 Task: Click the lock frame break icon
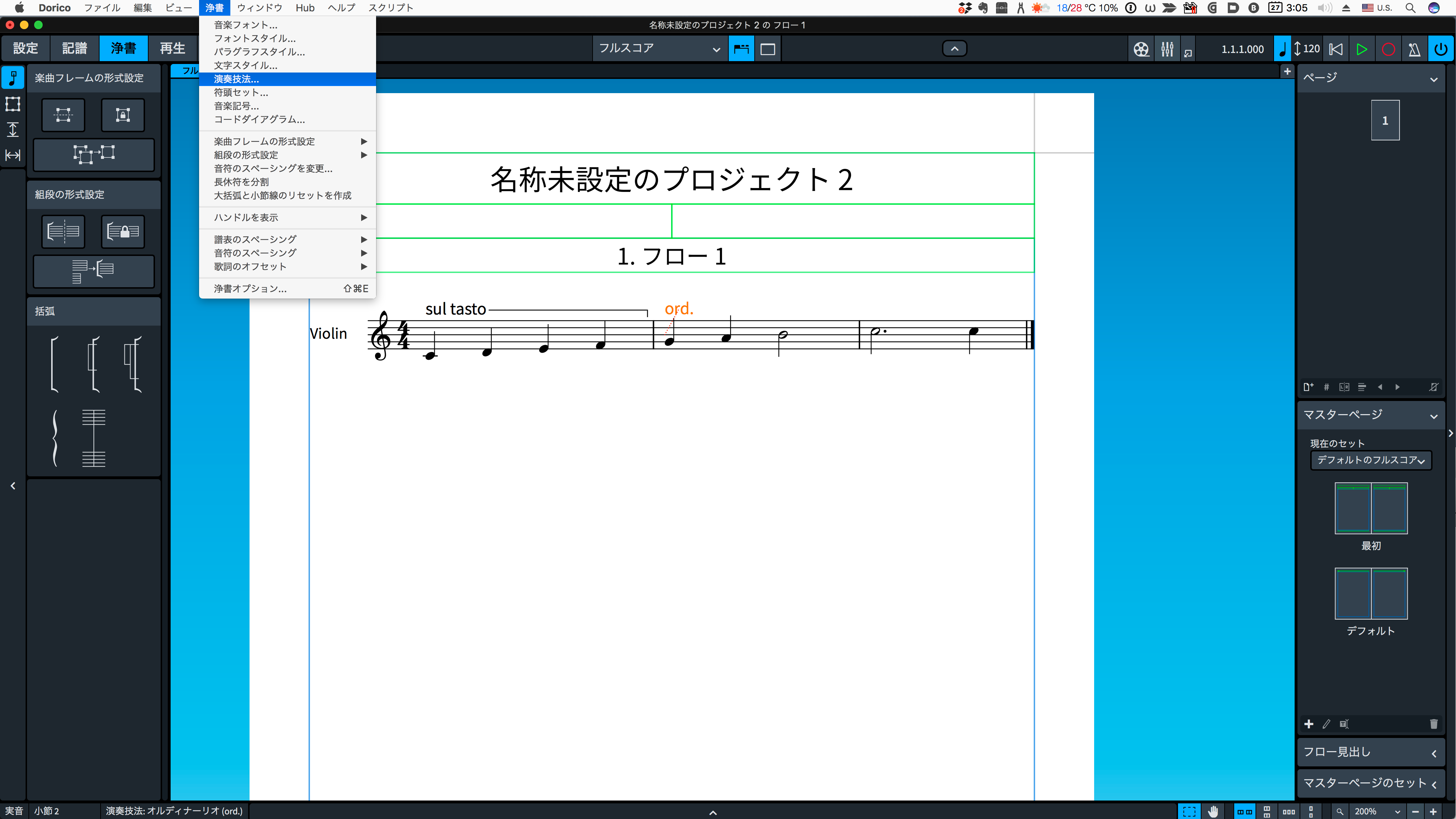coord(123,115)
